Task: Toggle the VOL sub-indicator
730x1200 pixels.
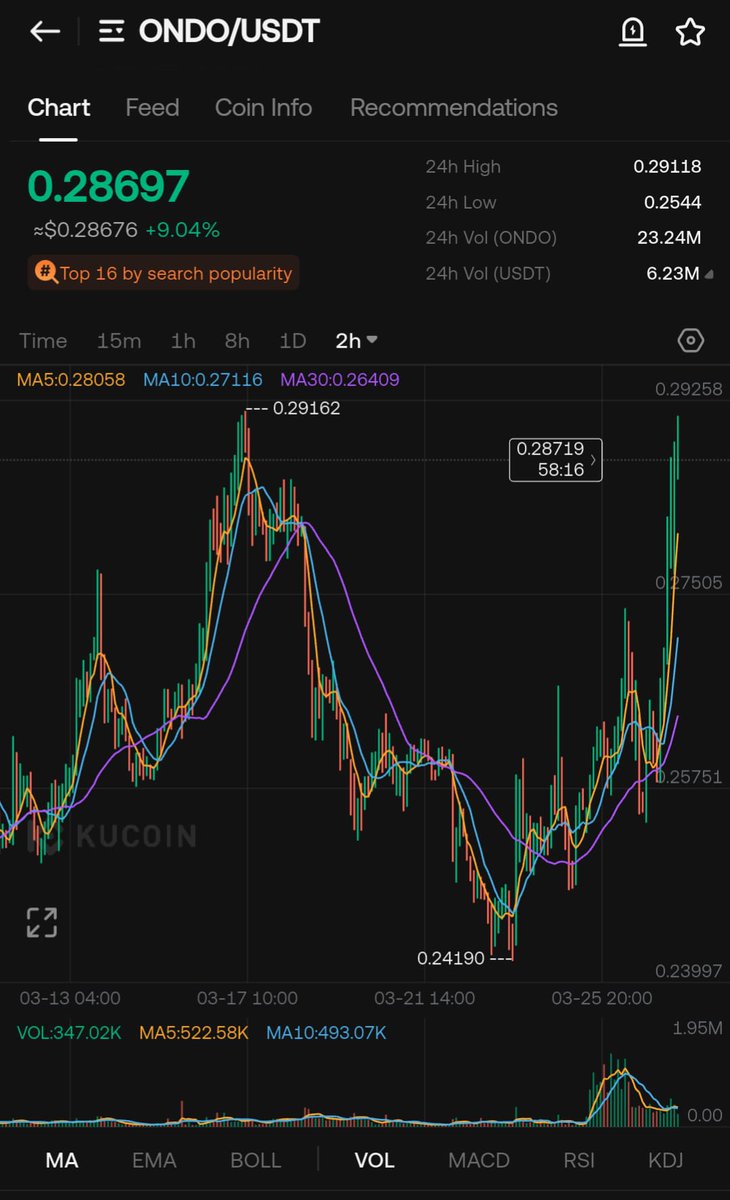Action: (x=375, y=1160)
